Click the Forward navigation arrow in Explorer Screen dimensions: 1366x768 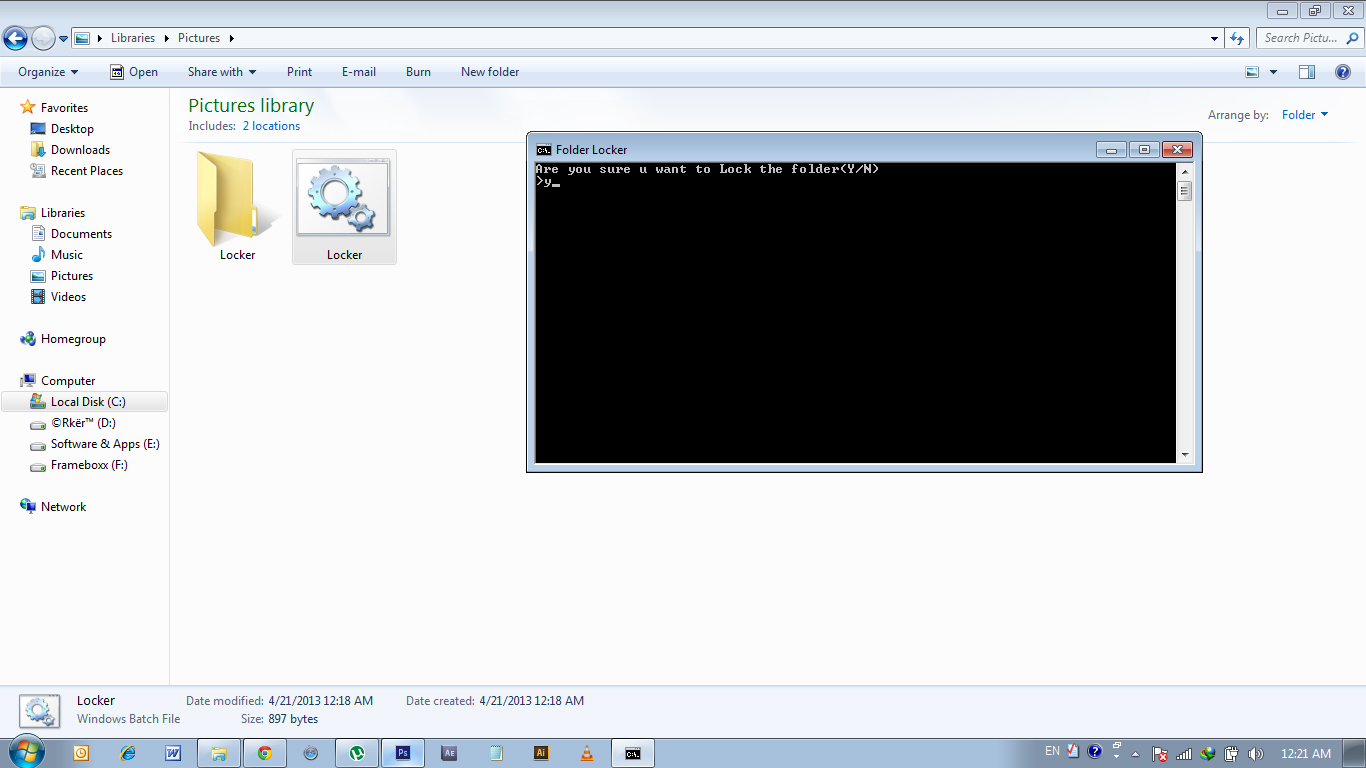click(43, 39)
